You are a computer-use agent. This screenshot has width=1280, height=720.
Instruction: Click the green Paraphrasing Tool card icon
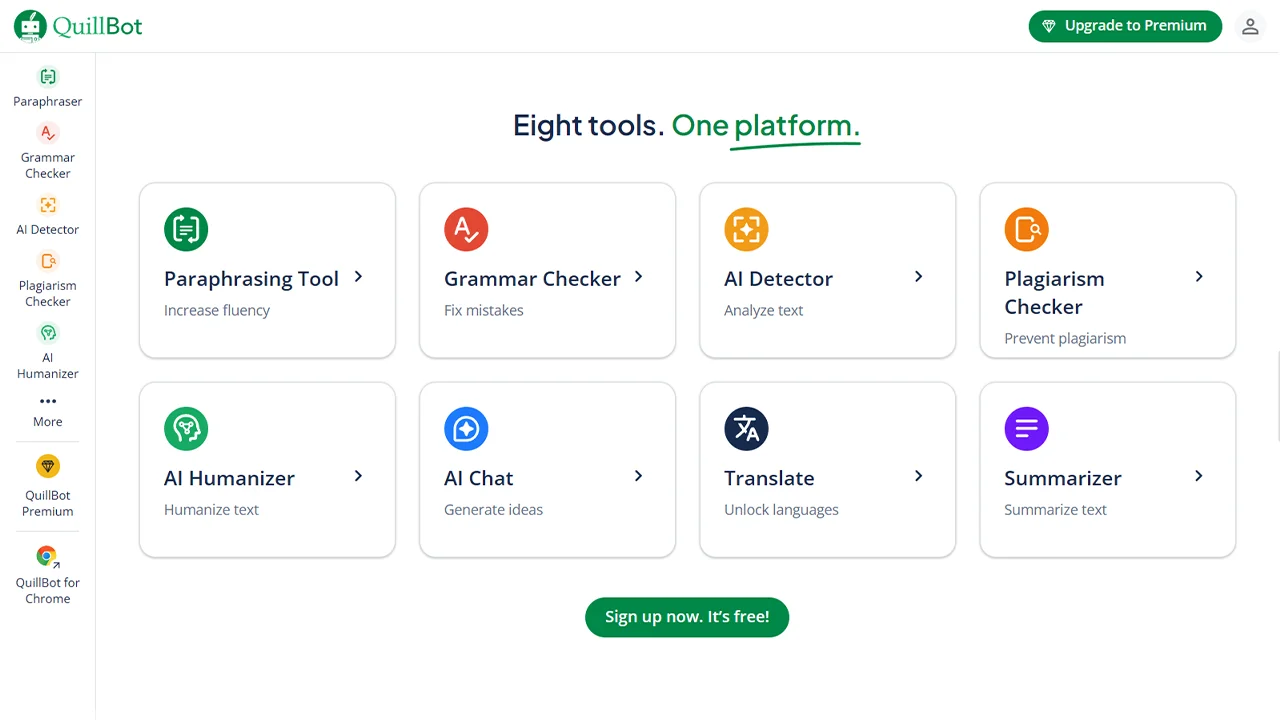(x=186, y=229)
